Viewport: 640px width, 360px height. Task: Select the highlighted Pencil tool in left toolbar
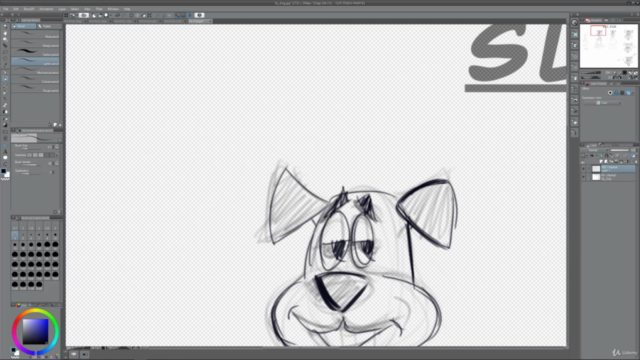tap(5, 79)
